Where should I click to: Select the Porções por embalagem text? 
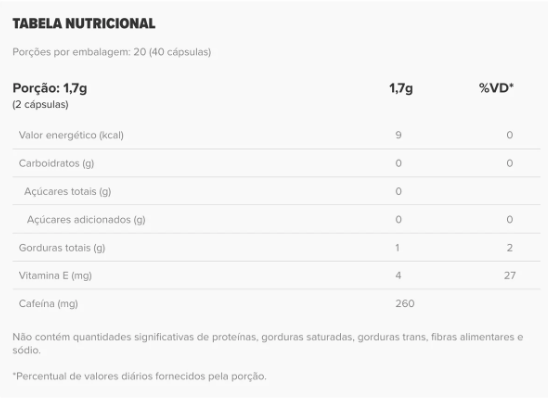point(111,52)
